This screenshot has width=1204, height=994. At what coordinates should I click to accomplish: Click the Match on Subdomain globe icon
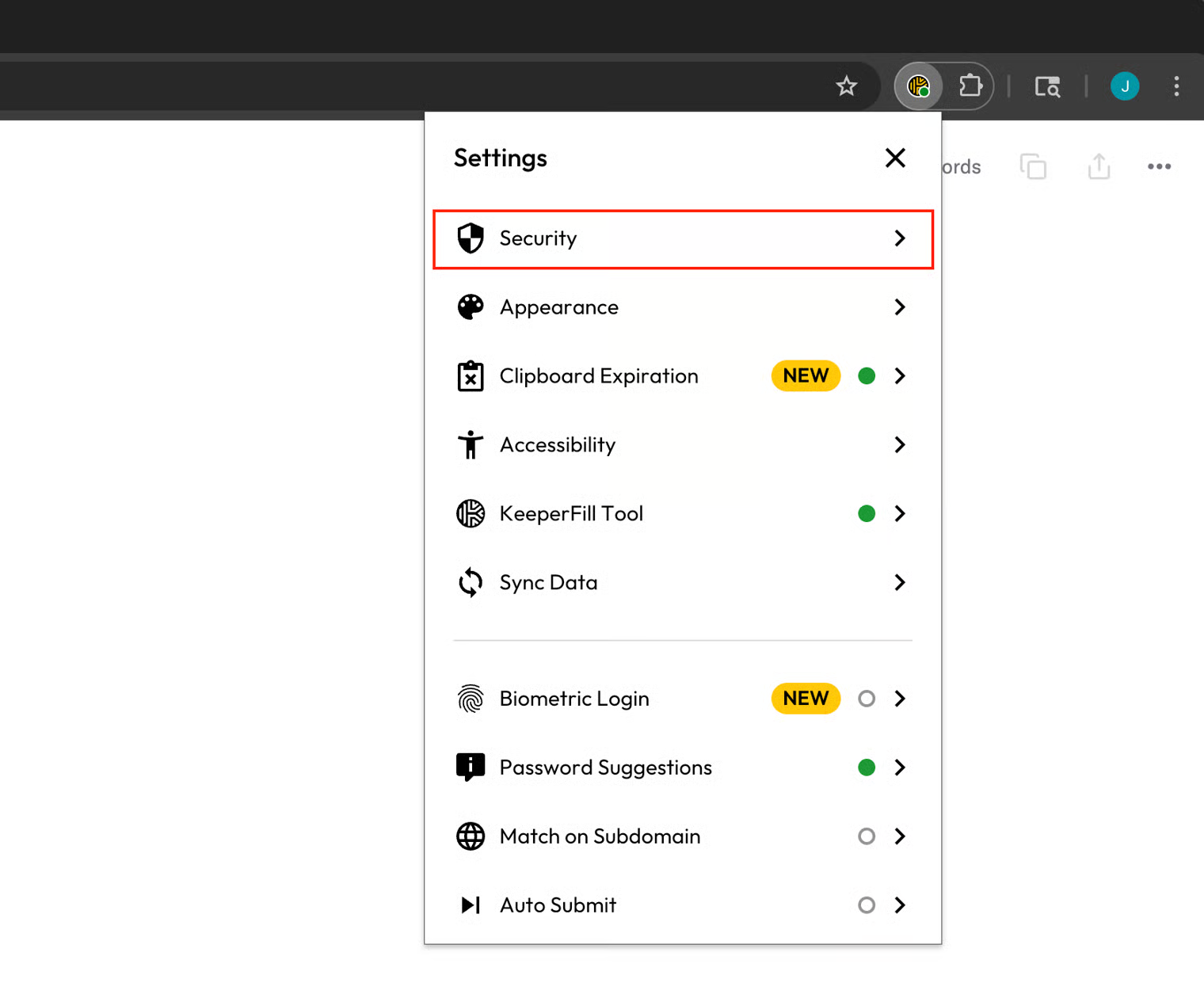point(471,836)
